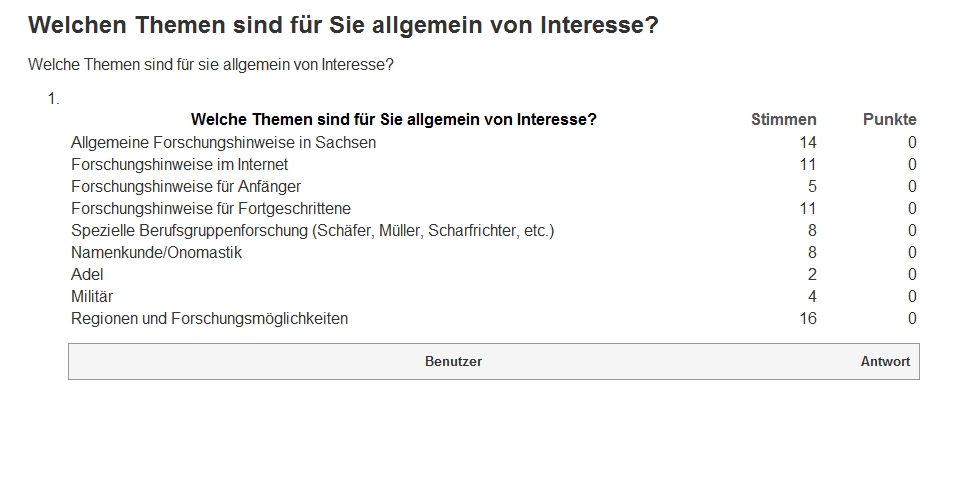Click the page heading about Themen von Interesse
954x487 pixels.
(343, 26)
